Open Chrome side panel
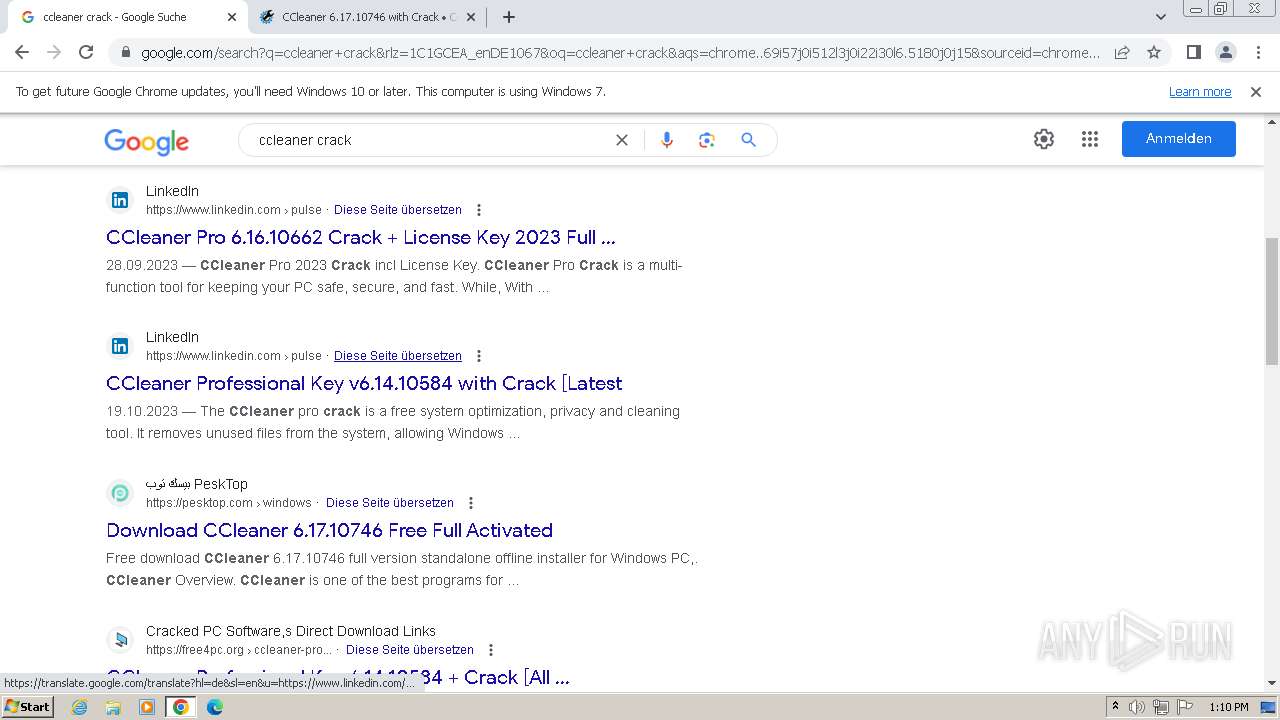The height and width of the screenshot is (720, 1280). point(1193,53)
